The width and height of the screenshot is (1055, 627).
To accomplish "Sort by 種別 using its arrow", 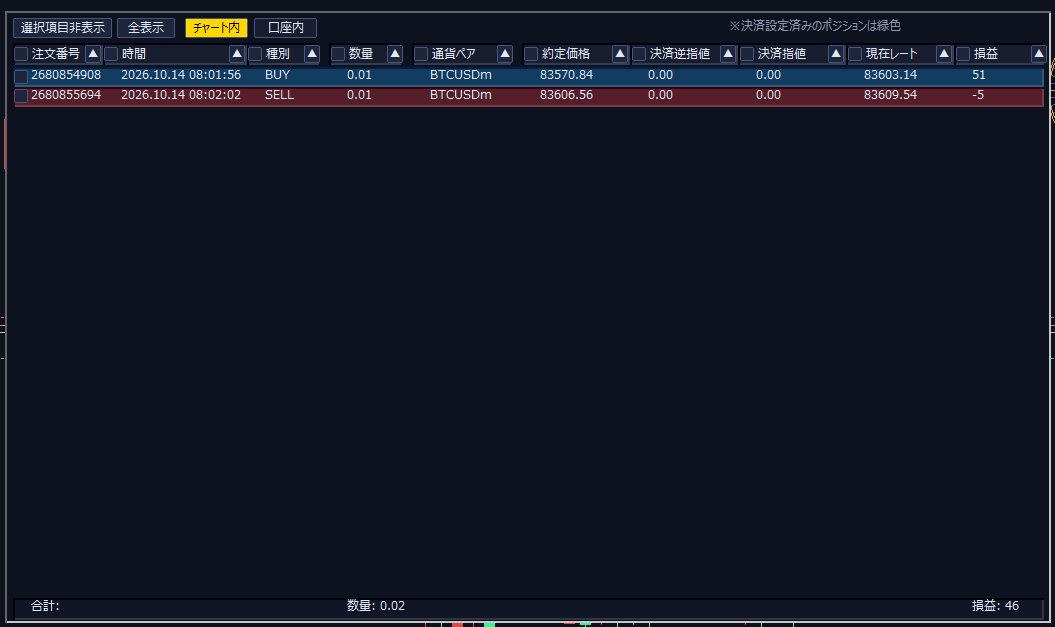I will 312,54.
